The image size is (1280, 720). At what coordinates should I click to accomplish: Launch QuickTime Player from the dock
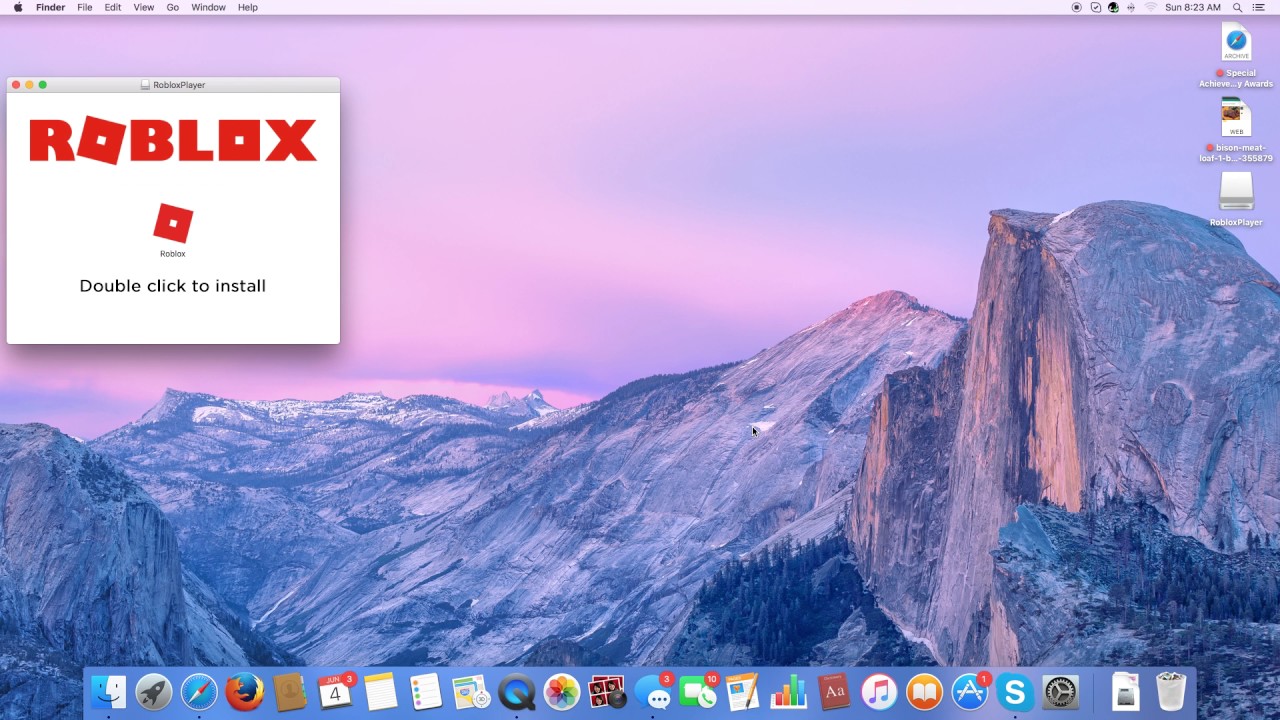pyautogui.click(x=517, y=692)
